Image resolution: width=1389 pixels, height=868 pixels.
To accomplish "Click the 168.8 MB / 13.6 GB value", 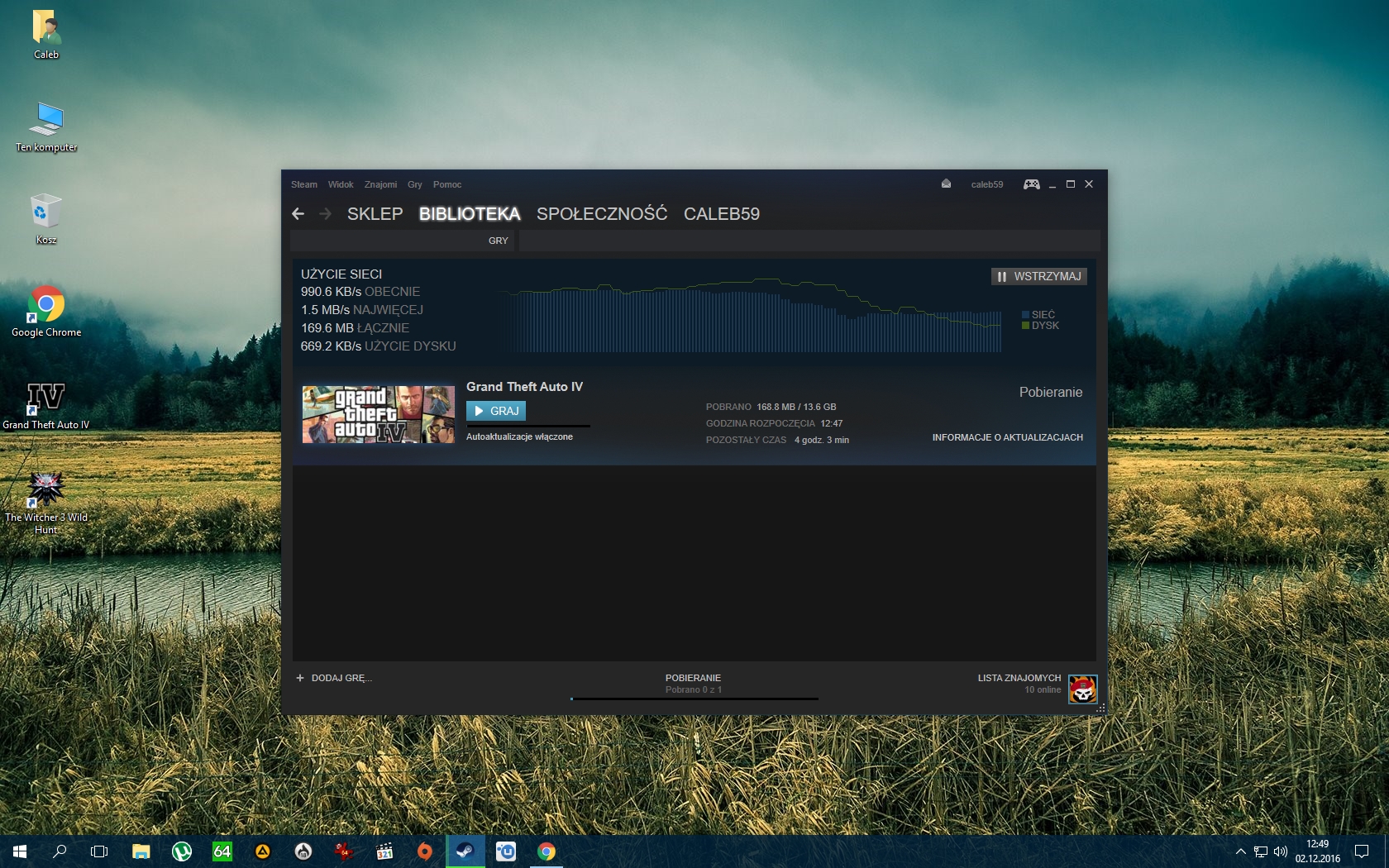I will coord(796,407).
